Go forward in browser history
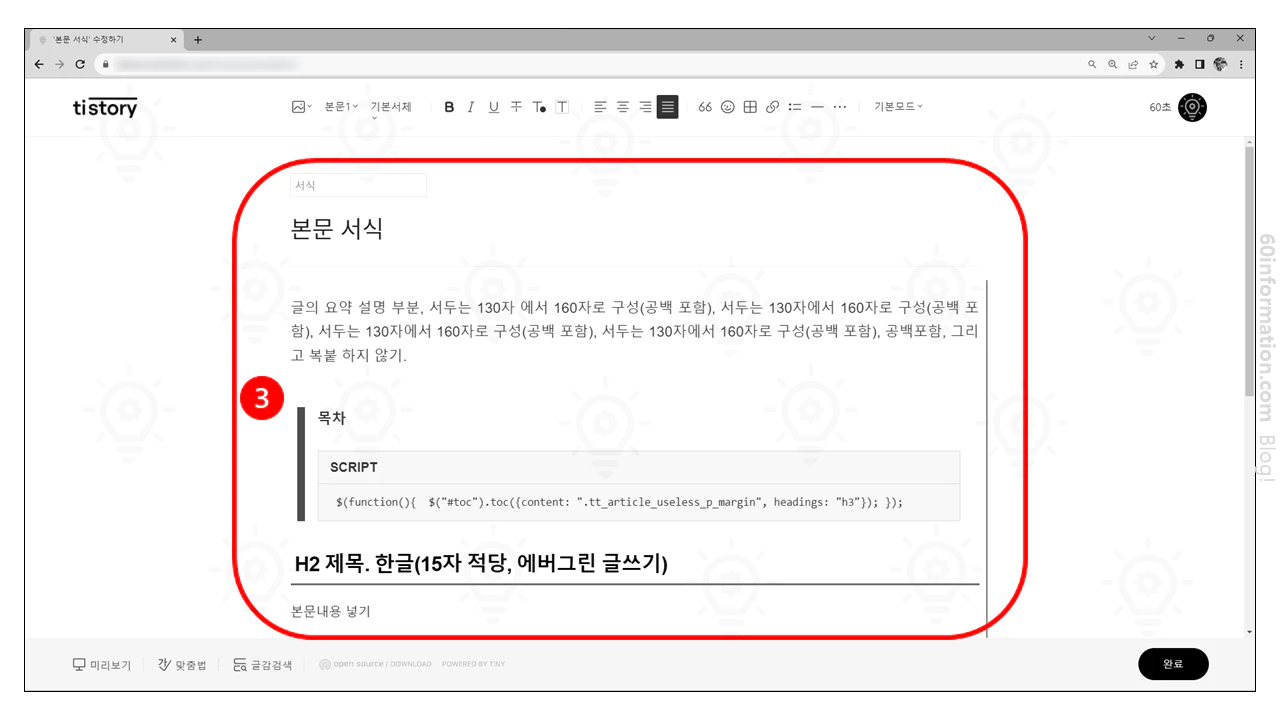 coord(60,64)
